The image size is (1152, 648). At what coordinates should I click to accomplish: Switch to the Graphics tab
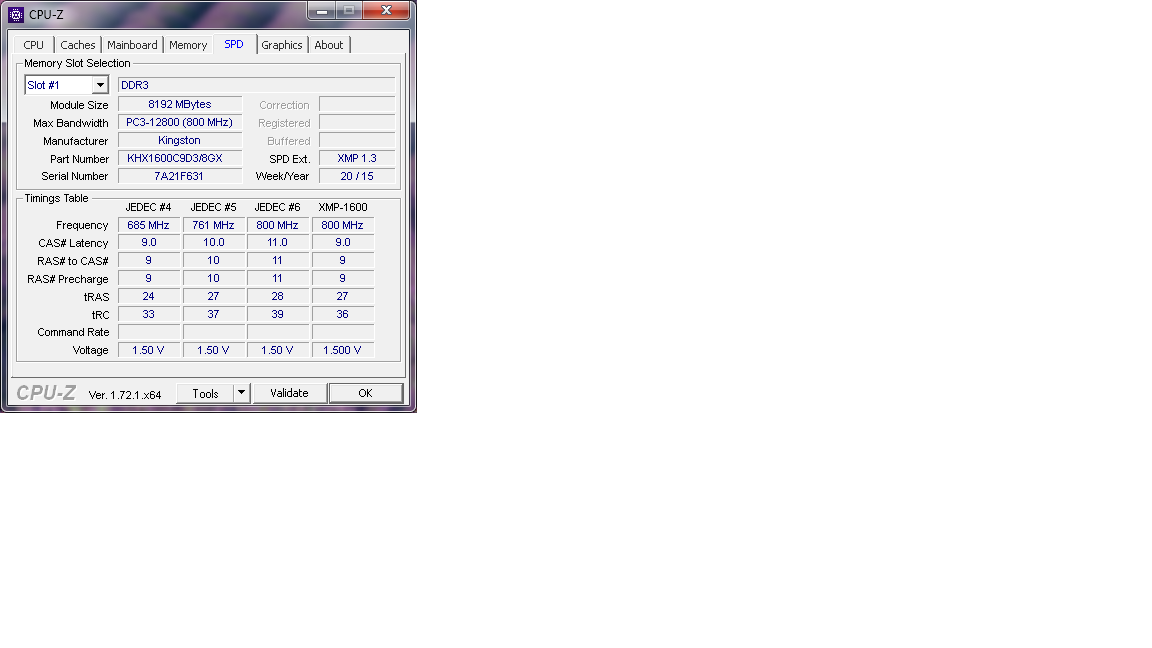tap(282, 45)
